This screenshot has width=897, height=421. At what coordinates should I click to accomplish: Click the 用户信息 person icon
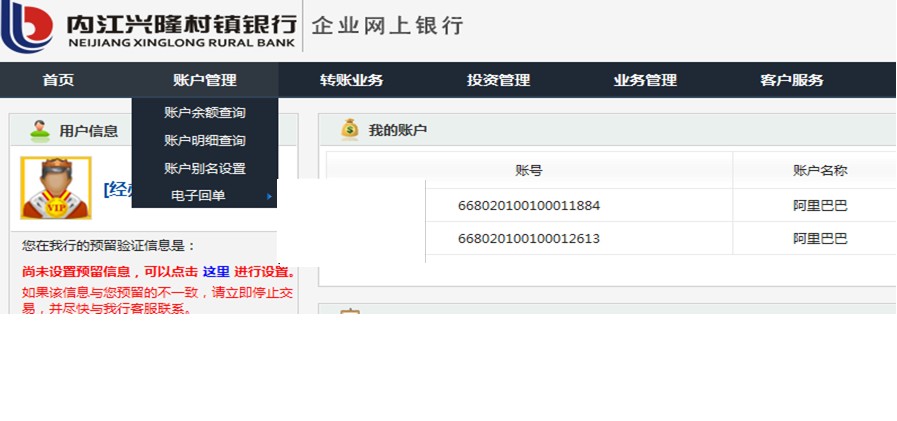[40, 130]
